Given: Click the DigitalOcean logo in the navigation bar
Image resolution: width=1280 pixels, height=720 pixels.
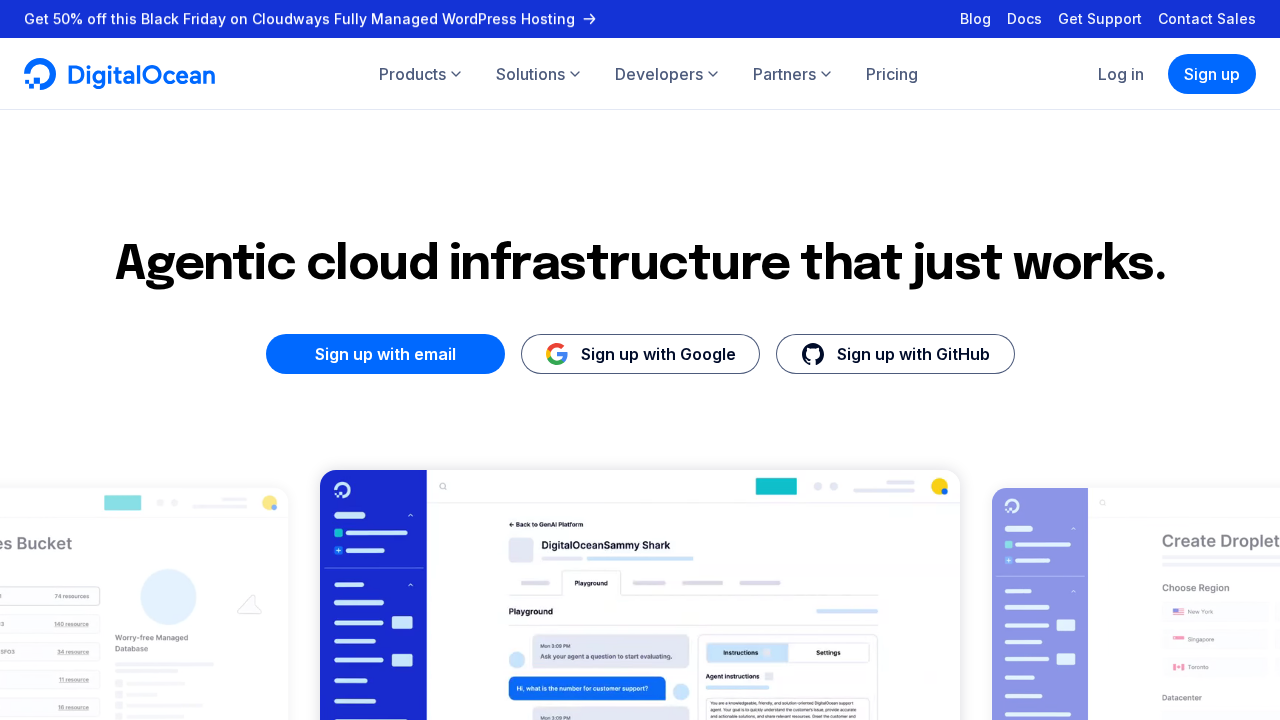Looking at the screenshot, I should click(x=119, y=73).
